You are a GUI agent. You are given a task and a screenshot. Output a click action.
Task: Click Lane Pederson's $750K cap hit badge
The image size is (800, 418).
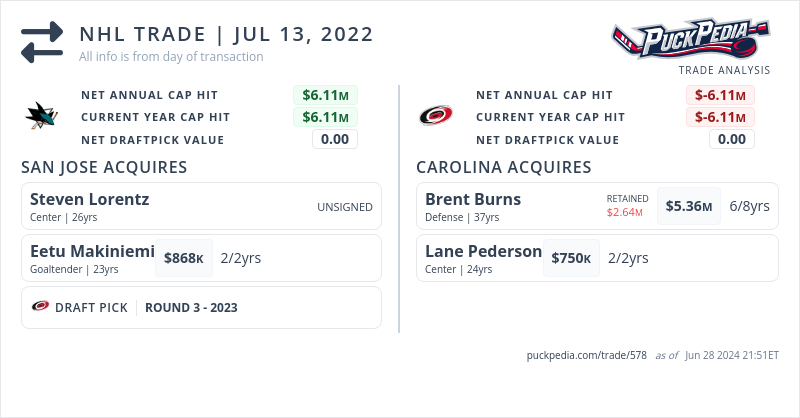(571, 258)
